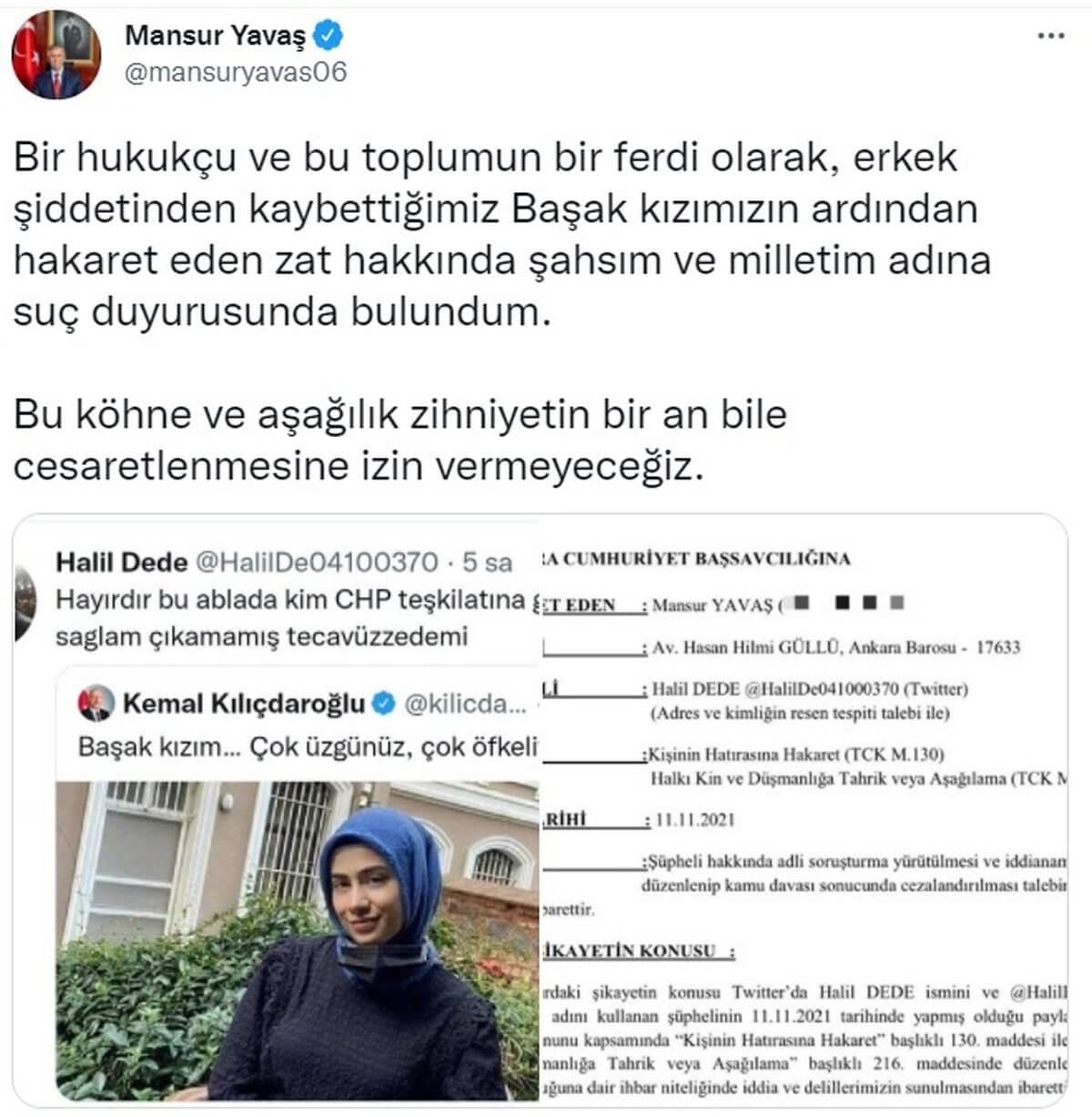Click Kemal Kılıçdaroğlu's small avatar in quoted tweet
The width and height of the screenshot is (1092, 1117).
[x=96, y=703]
